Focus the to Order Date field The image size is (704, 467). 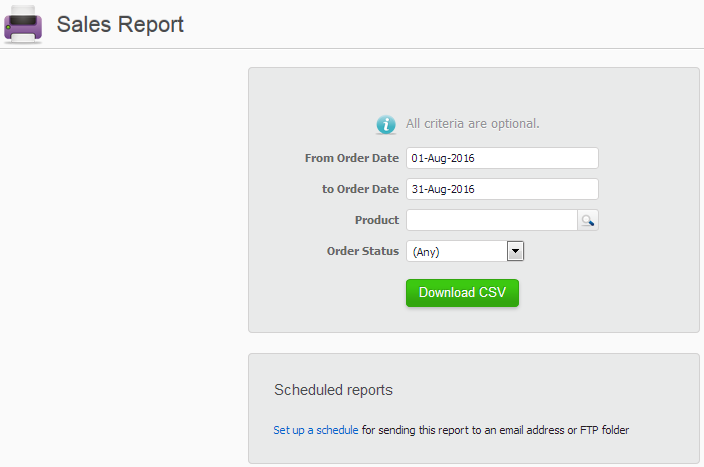coord(502,189)
